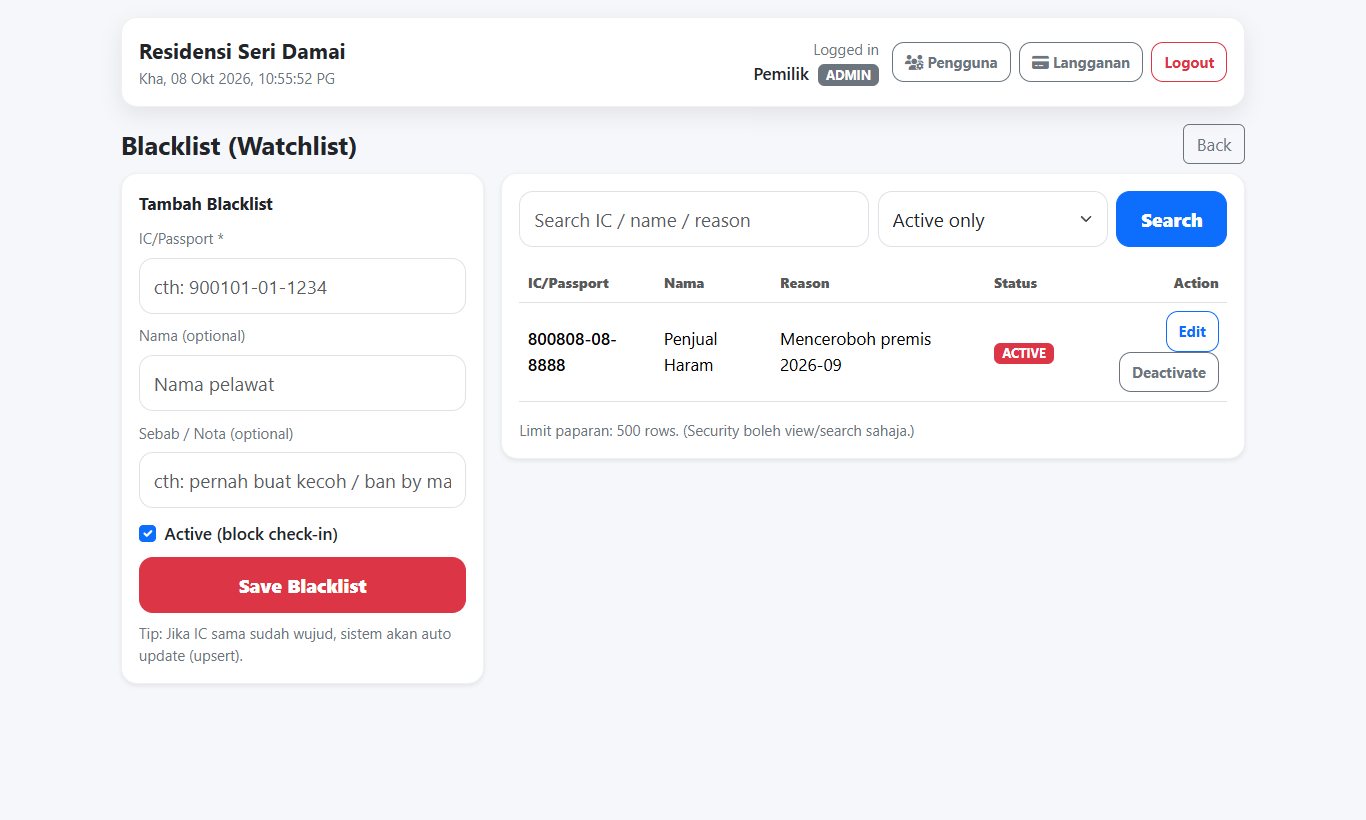Click the Pemilik user name
This screenshot has height=820, width=1366.
point(781,74)
